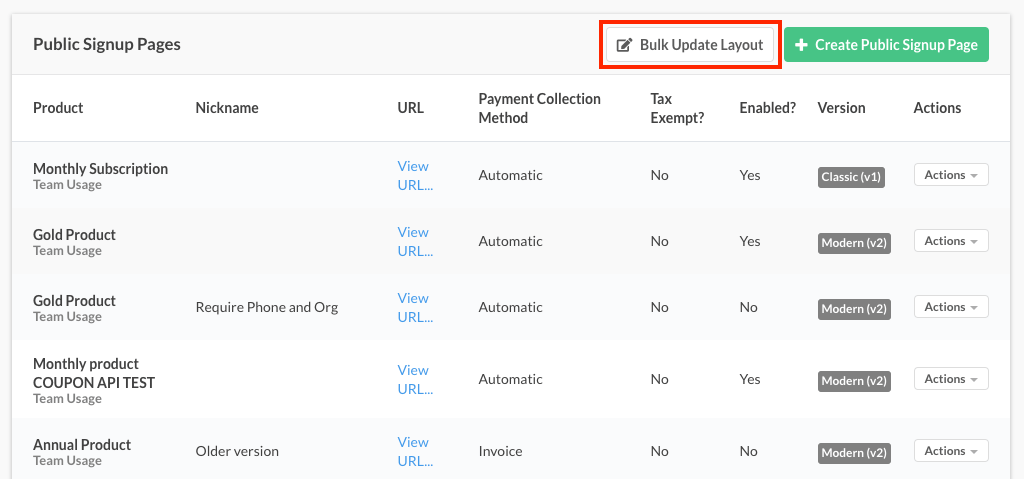Screen dimensions: 1024x479
Task: Click the Bulk Update Layout button
Action: point(690,45)
